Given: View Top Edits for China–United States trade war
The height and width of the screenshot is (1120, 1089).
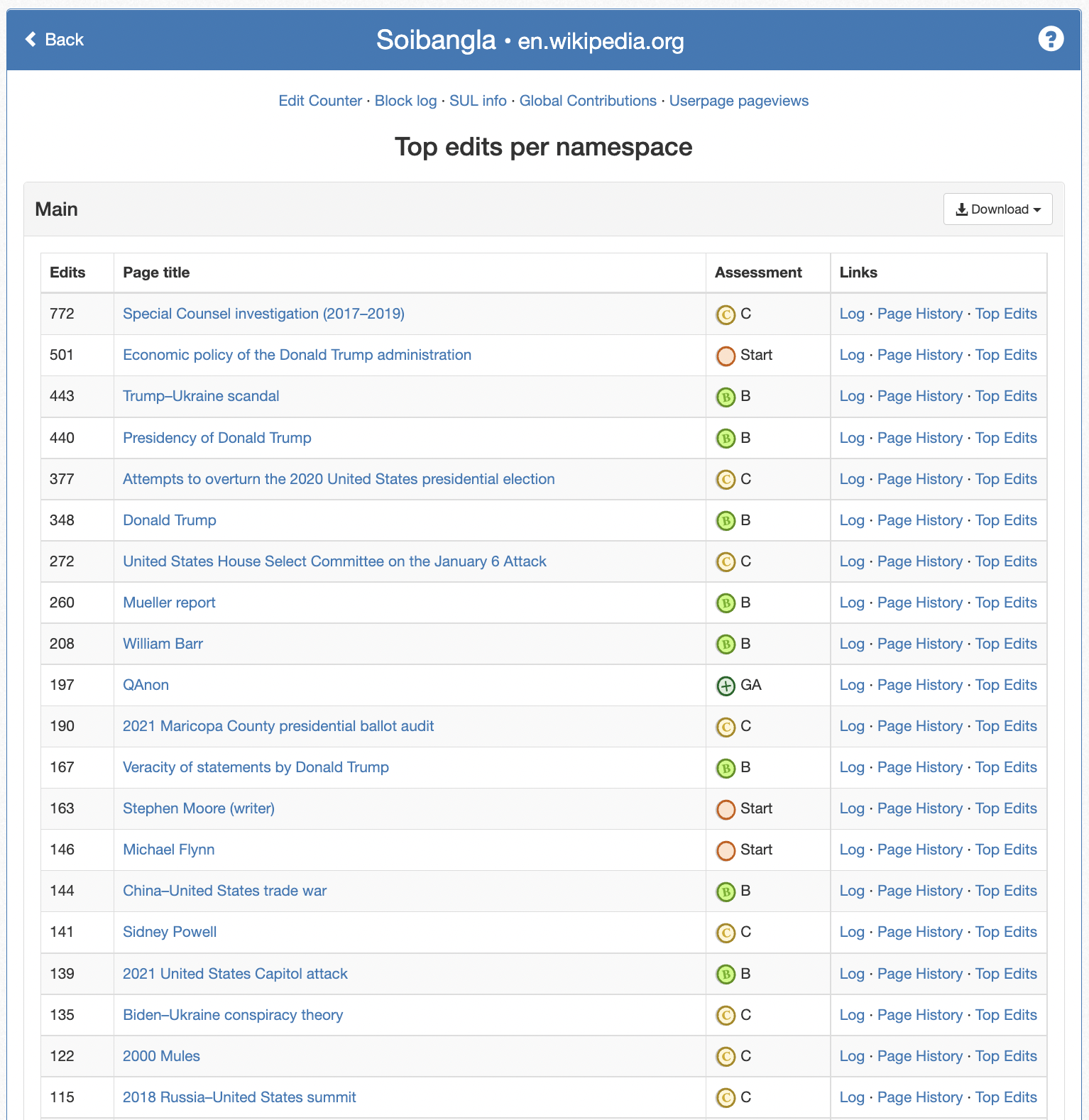Looking at the screenshot, I should pos(1006,891).
